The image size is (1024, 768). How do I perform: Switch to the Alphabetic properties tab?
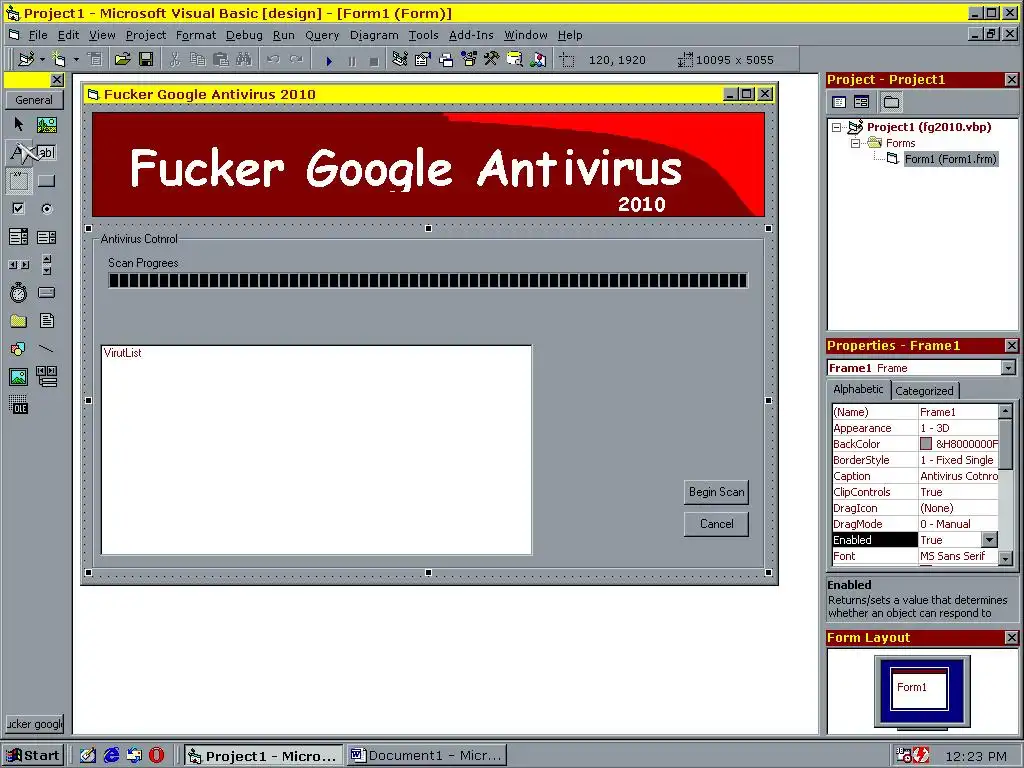click(x=858, y=389)
